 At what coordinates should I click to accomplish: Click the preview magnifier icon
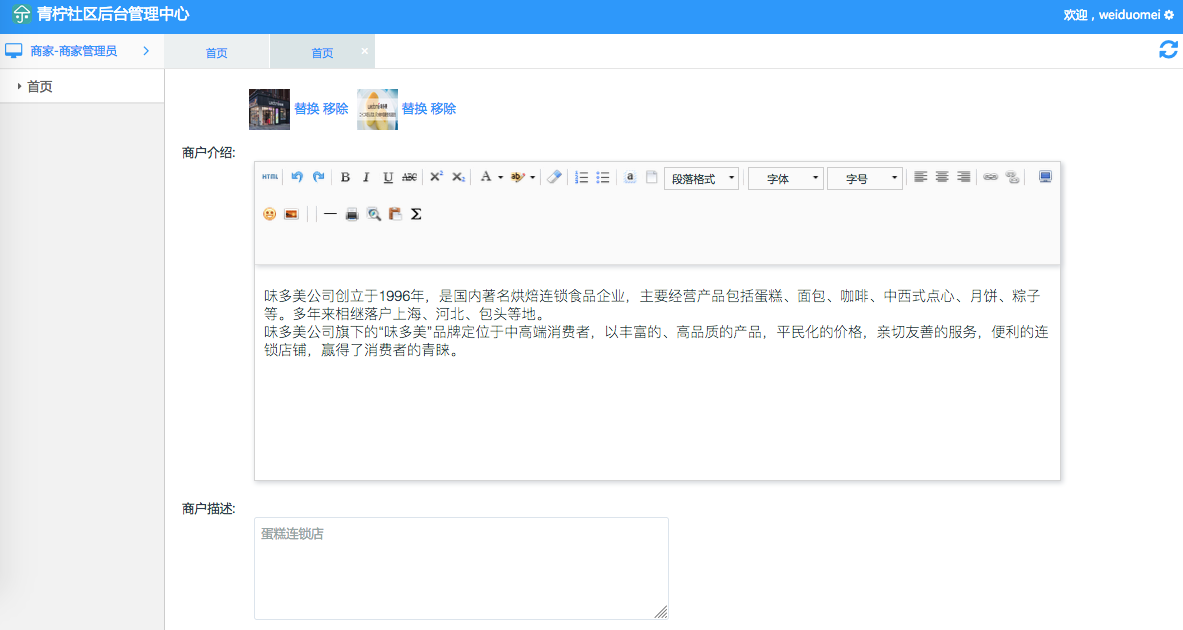373,214
